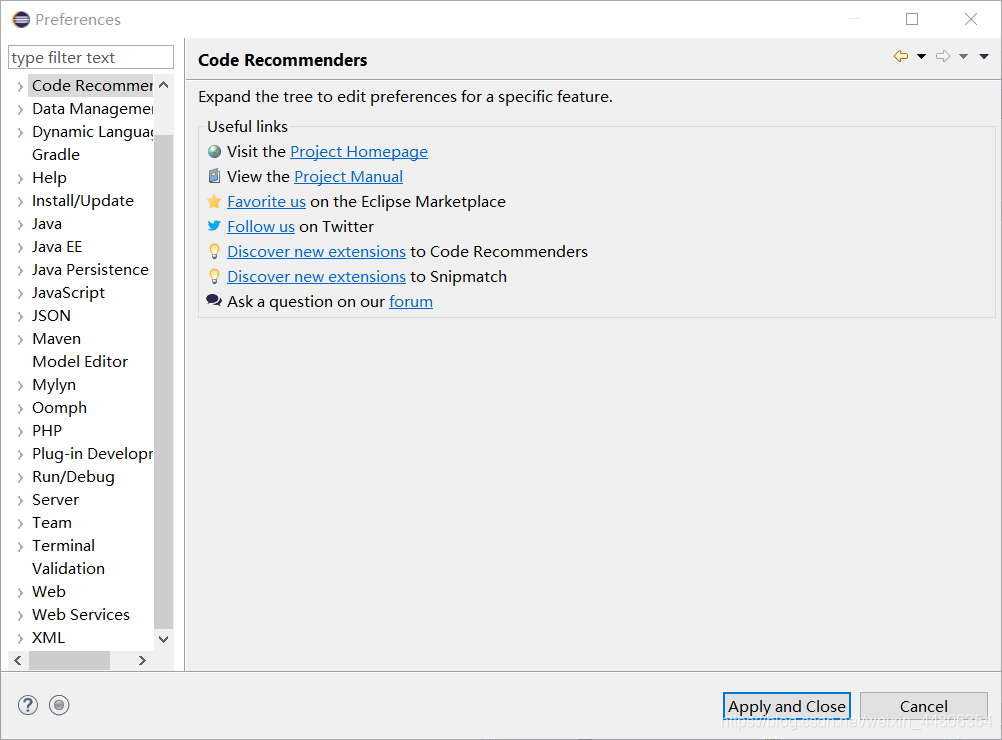Click the star icon beside Favorite us
1002x740 pixels.
tap(215, 201)
